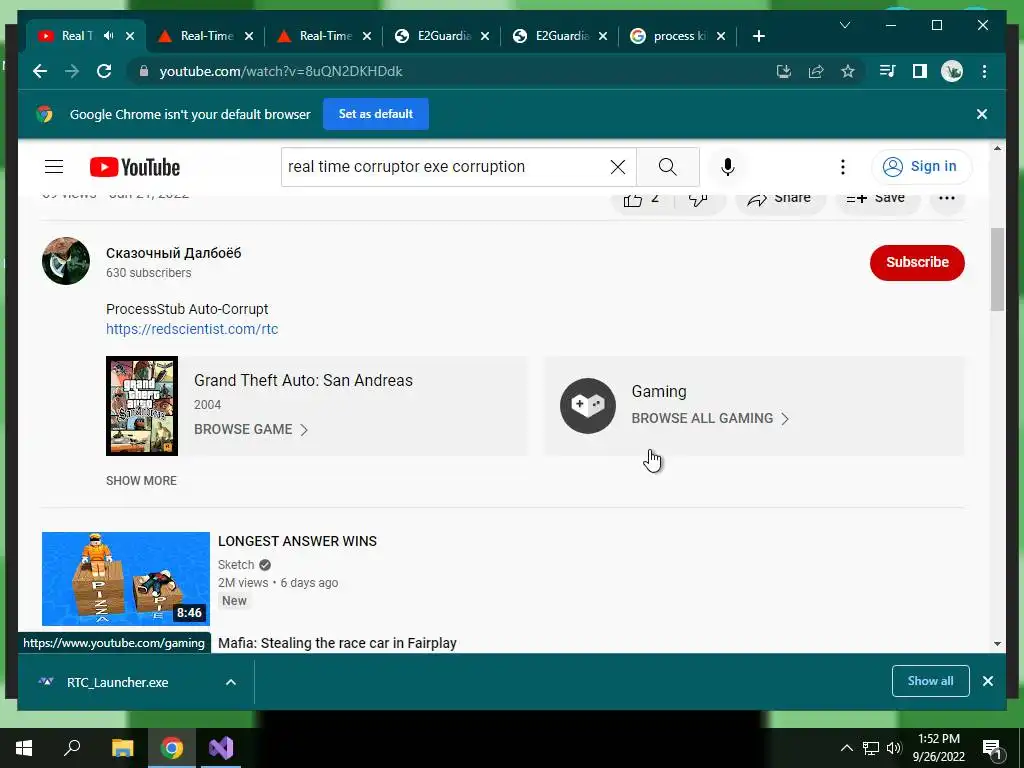The height and width of the screenshot is (768, 1024).
Task: Click the share page icon in address bar
Action: click(816, 71)
